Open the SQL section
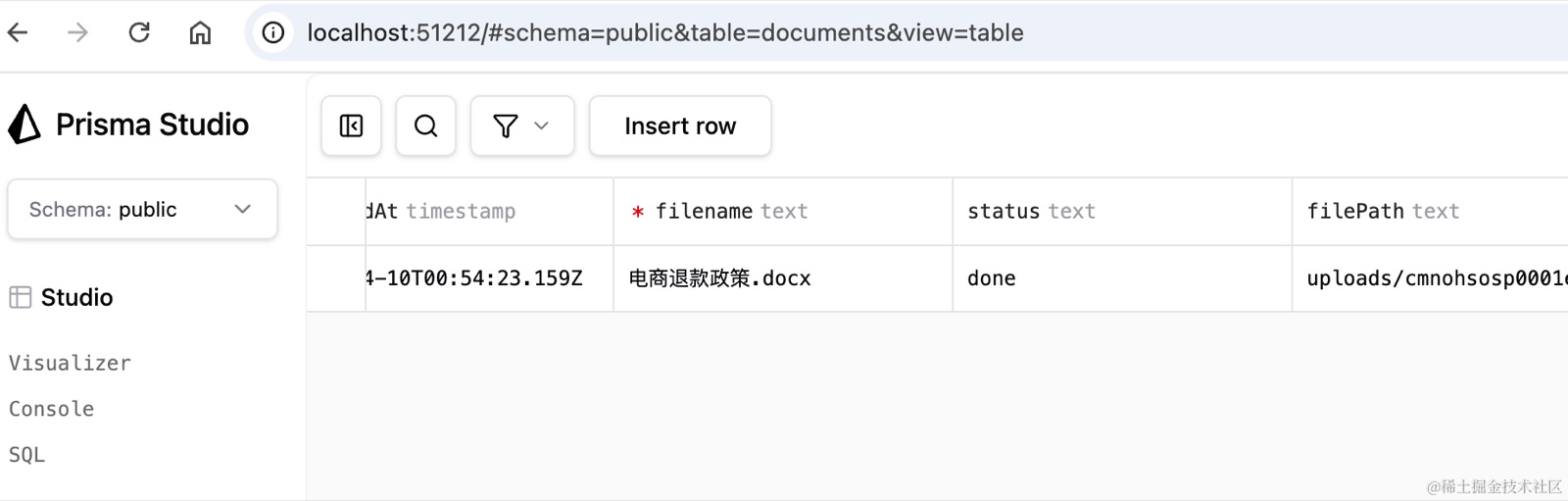The width and height of the screenshot is (1568, 501). point(26,454)
